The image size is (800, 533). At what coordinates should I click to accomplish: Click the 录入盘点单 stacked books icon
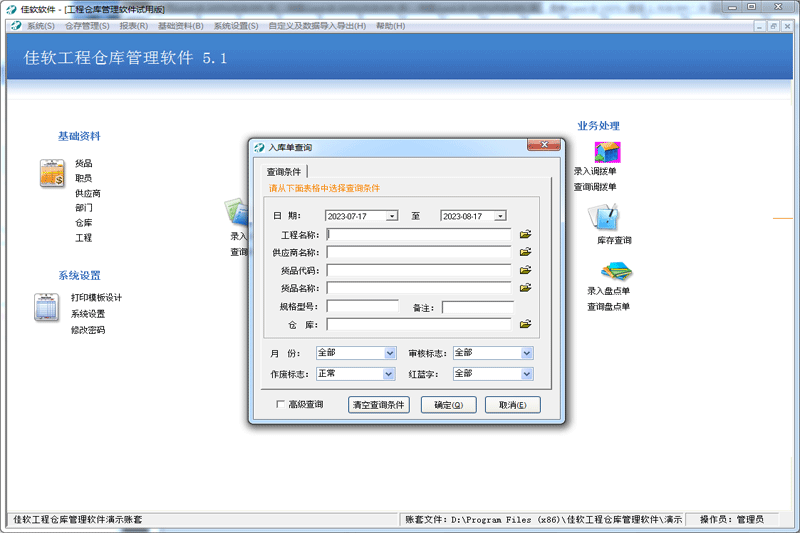[x=616, y=271]
